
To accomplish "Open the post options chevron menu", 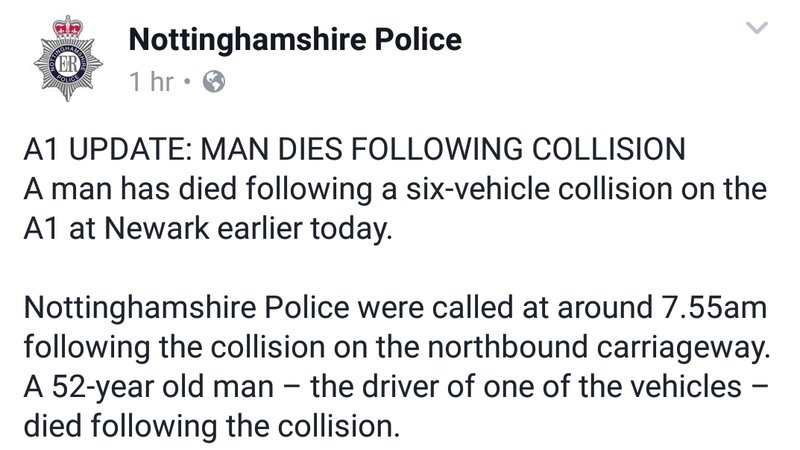I will click(760, 31).
